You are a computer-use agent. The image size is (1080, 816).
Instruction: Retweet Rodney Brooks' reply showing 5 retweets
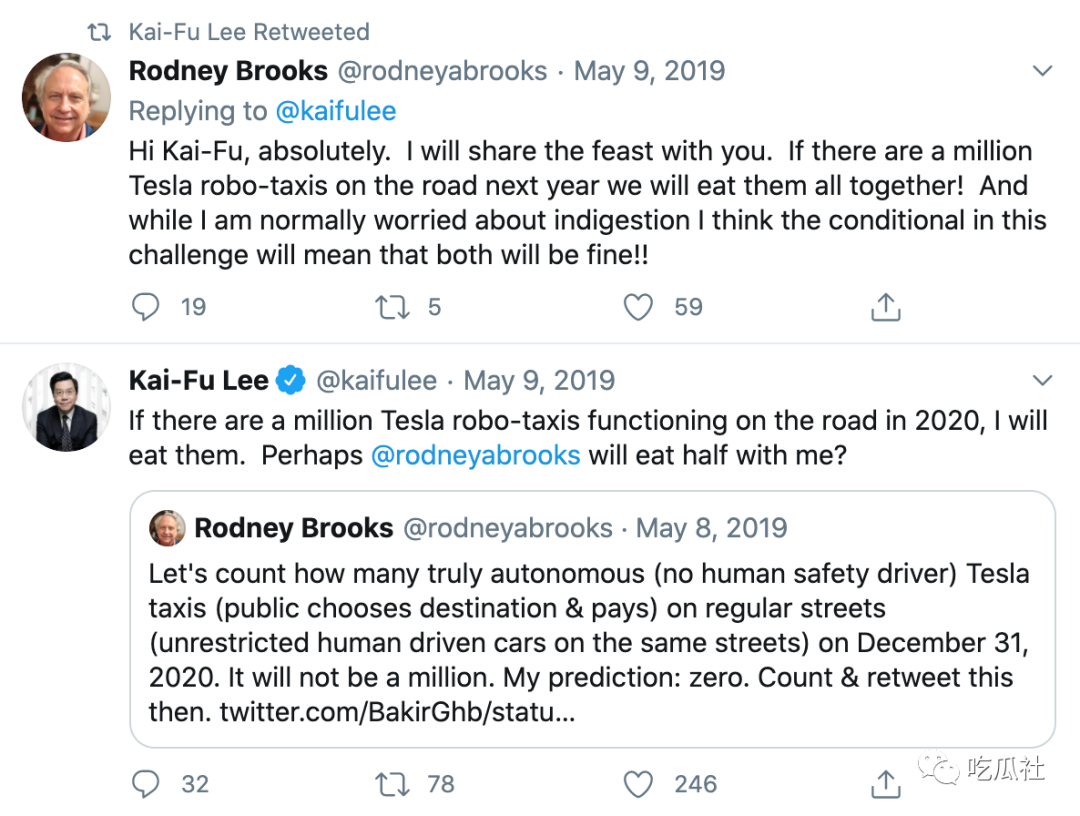pyautogui.click(x=392, y=307)
